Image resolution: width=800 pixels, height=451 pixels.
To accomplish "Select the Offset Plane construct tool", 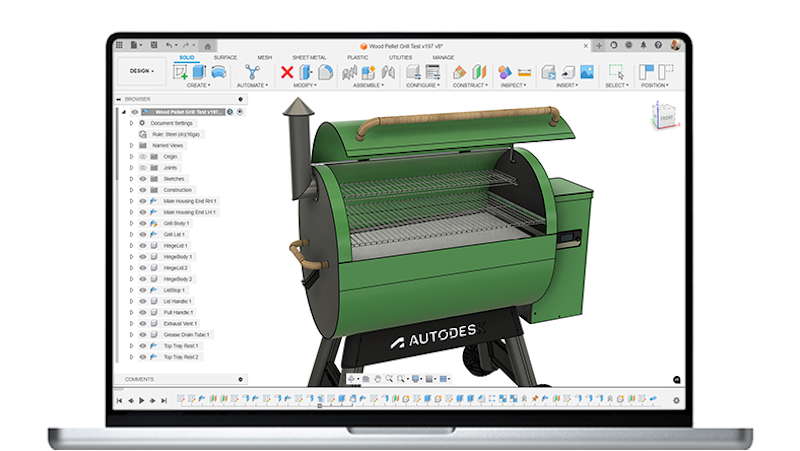I will pos(459,72).
